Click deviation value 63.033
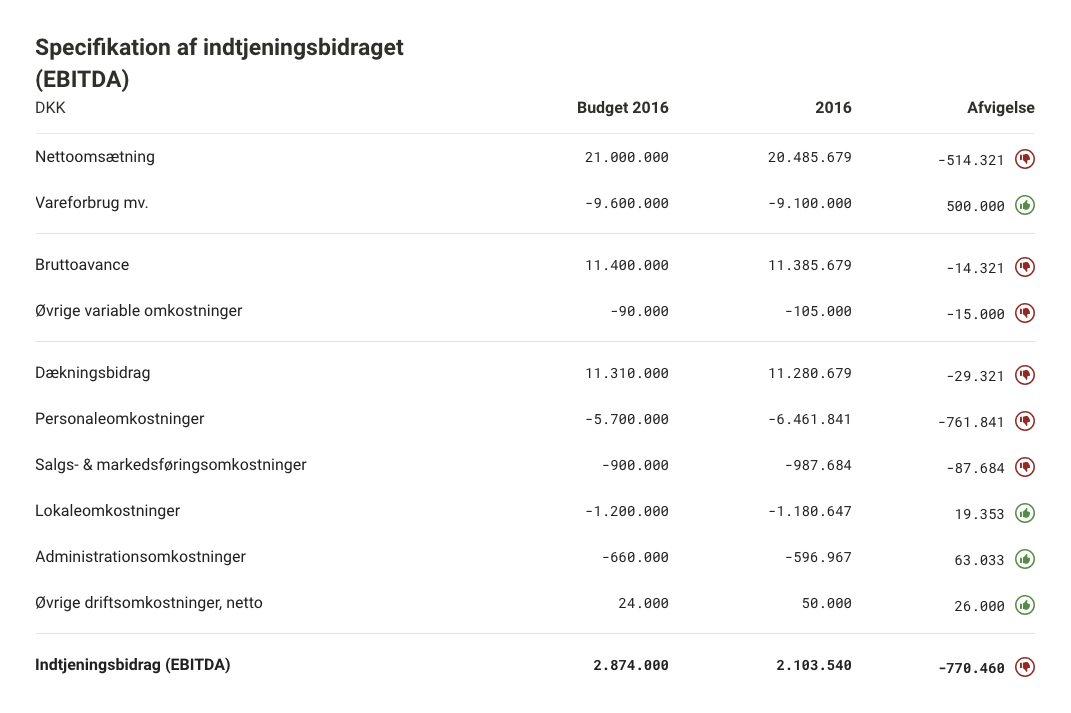The height and width of the screenshot is (713, 1071). [x=979, y=561]
